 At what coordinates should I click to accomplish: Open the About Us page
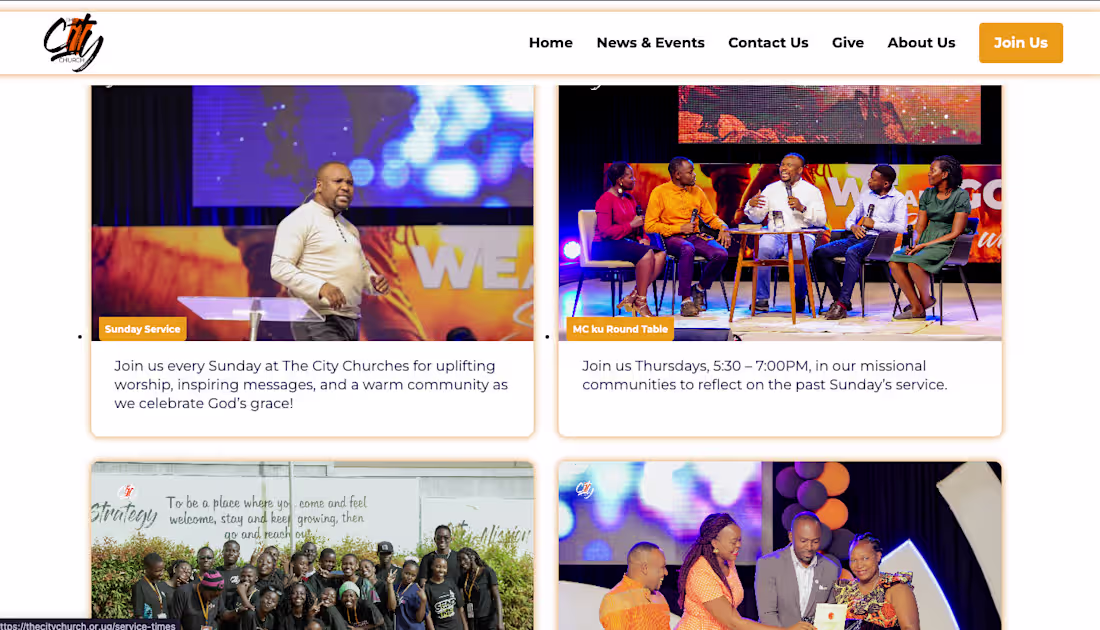coord(921,43)
